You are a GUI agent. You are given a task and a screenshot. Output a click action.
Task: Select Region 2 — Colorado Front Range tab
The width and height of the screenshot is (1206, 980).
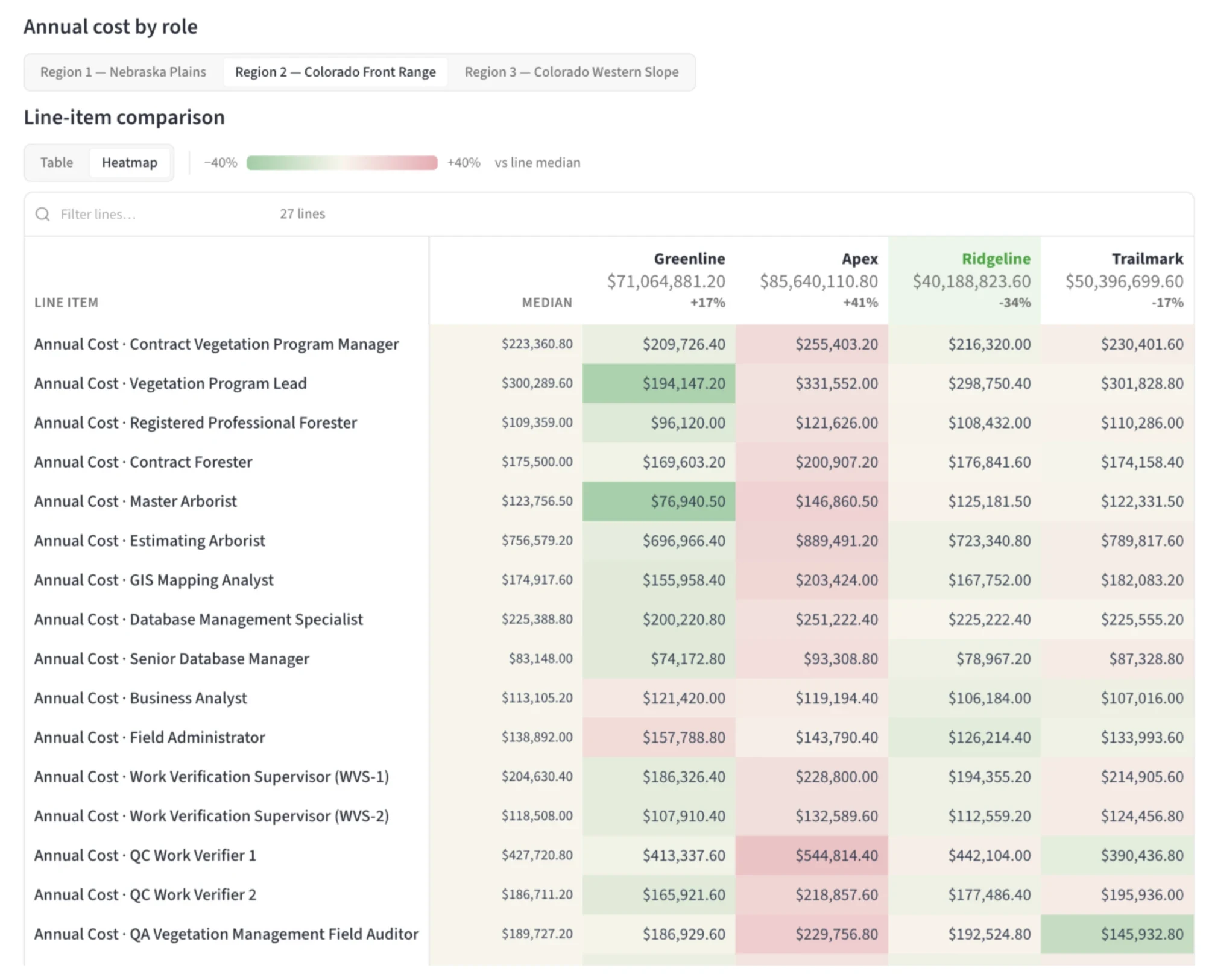[x=335, y=72]
